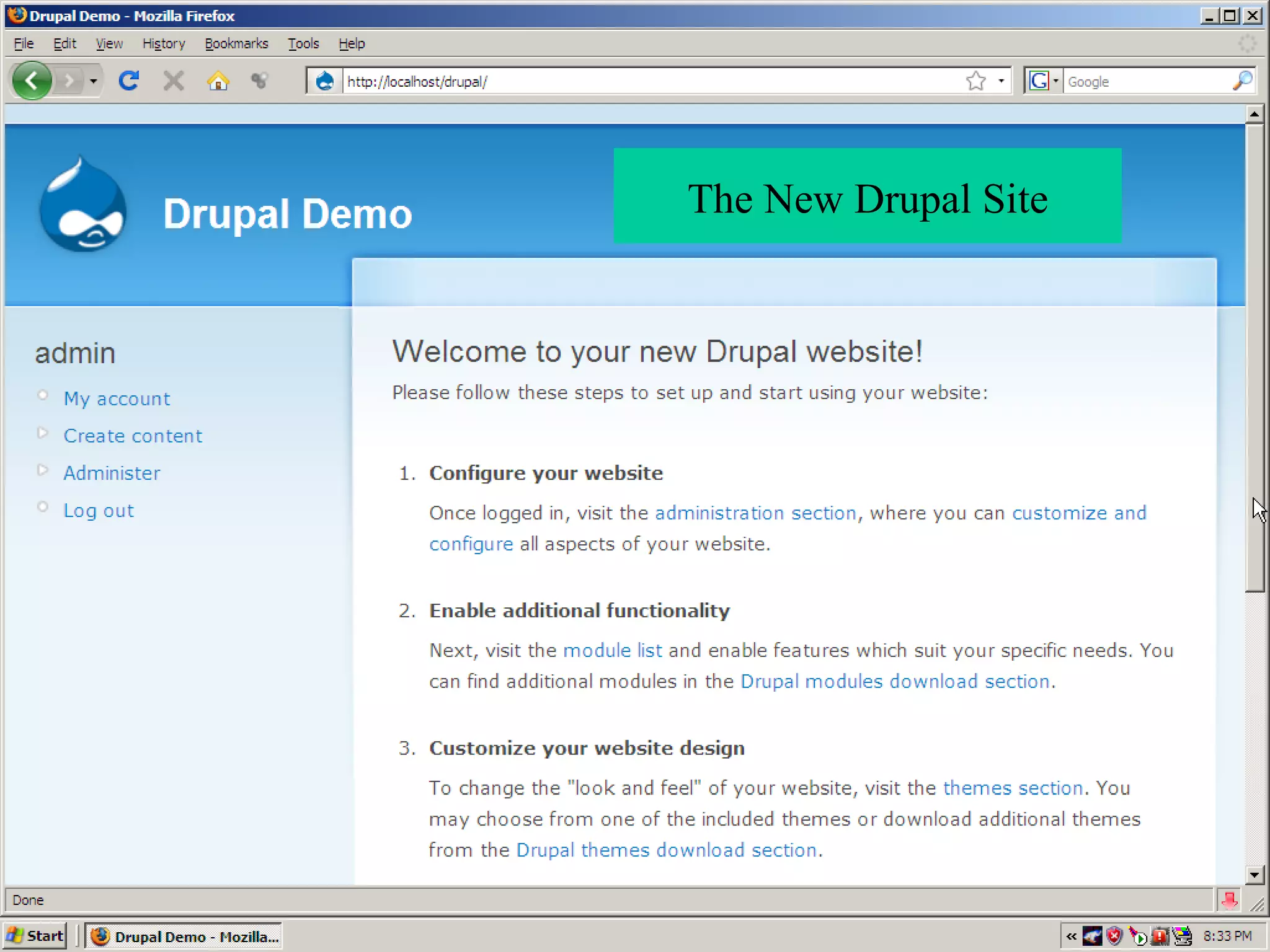Visit Drupal themes download section link

(667, 850)
